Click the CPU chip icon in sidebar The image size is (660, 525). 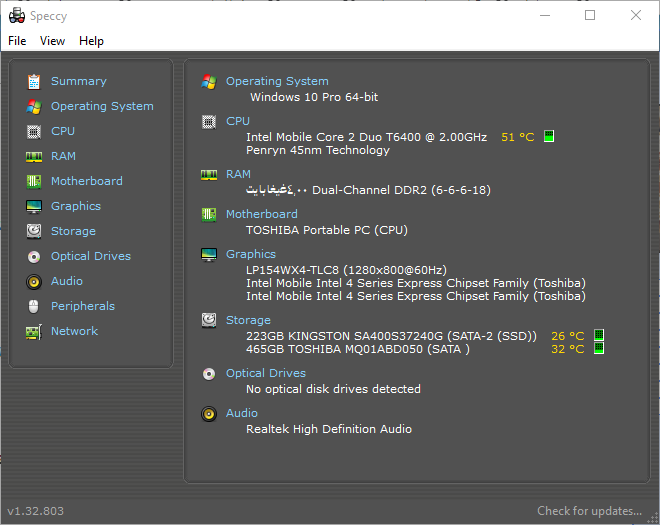click(34, 132)
